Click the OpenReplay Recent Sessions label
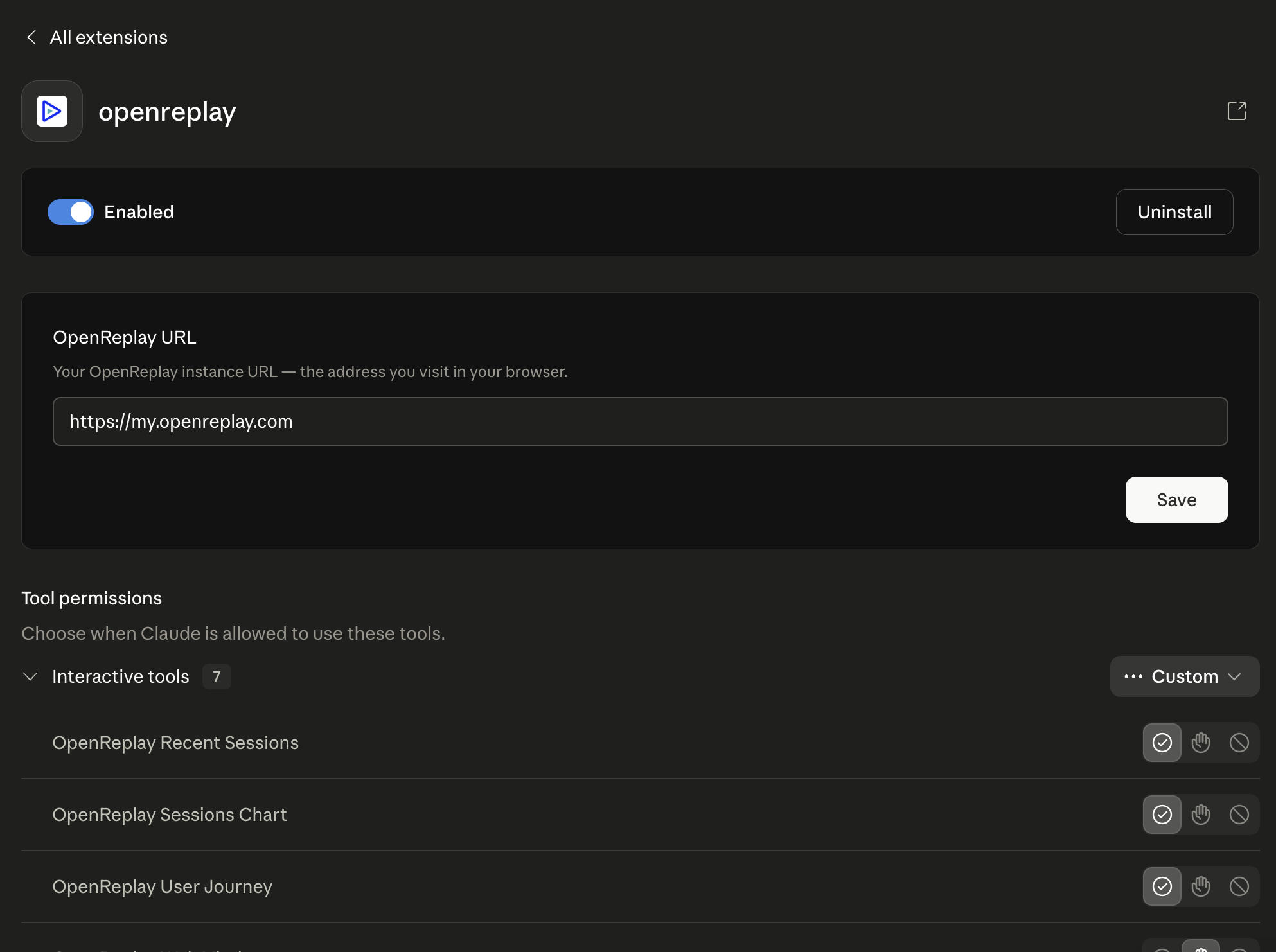The width and height of the screenshot is (1276, 952). click(175, 743)
